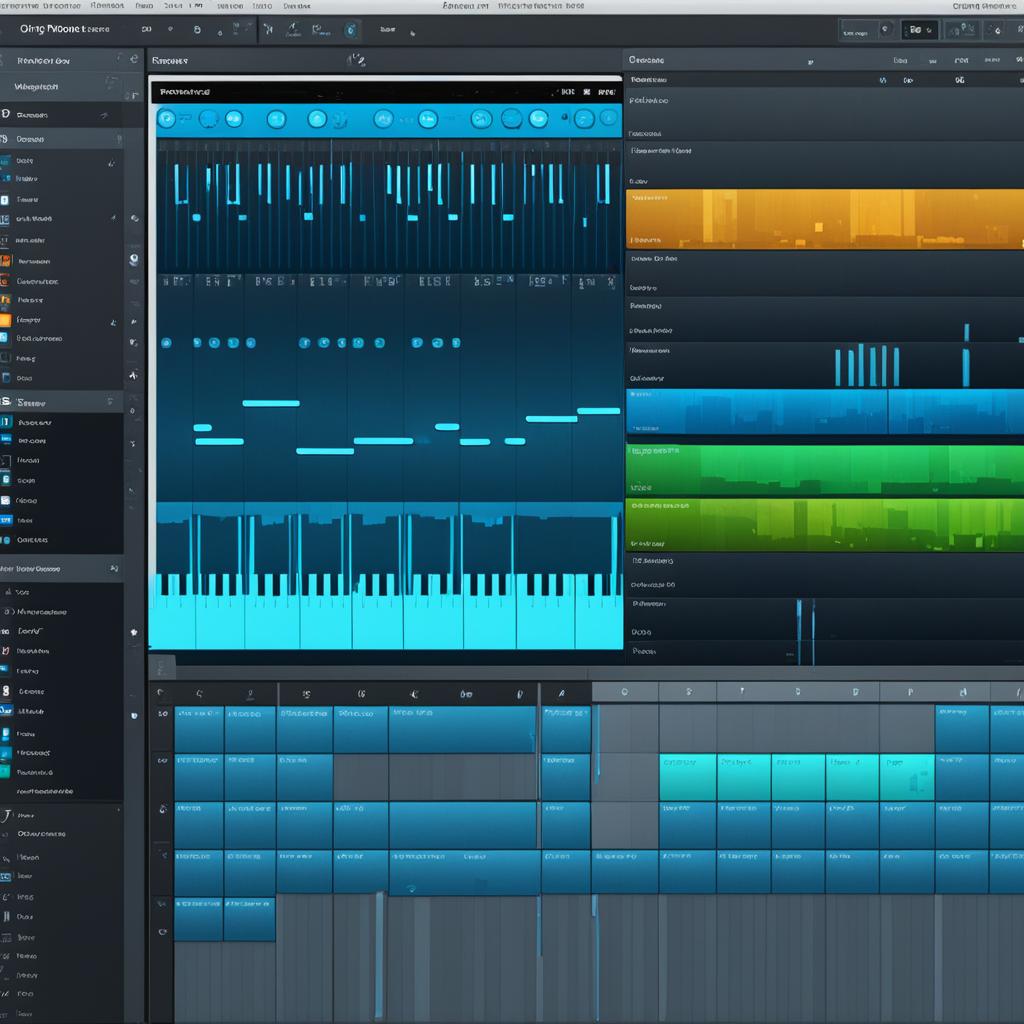Open the right track panel header title
The image size is (1024, 1024).
click(x=647, y=60)
